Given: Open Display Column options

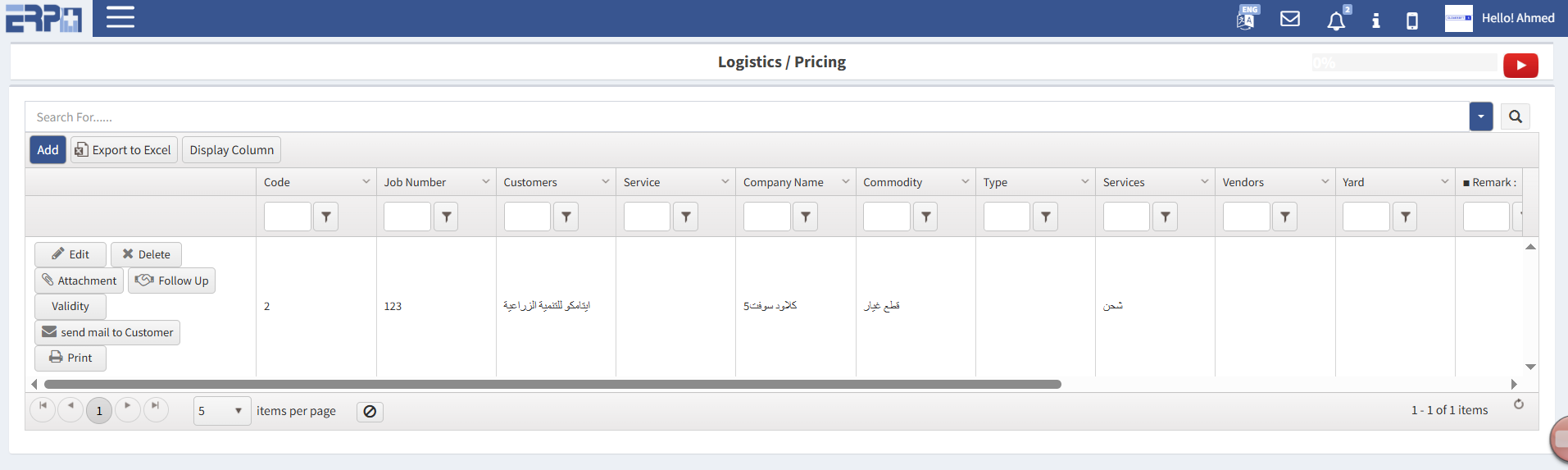Looking at the screenshot, I should pyautogui.click(x=231, y=150).
